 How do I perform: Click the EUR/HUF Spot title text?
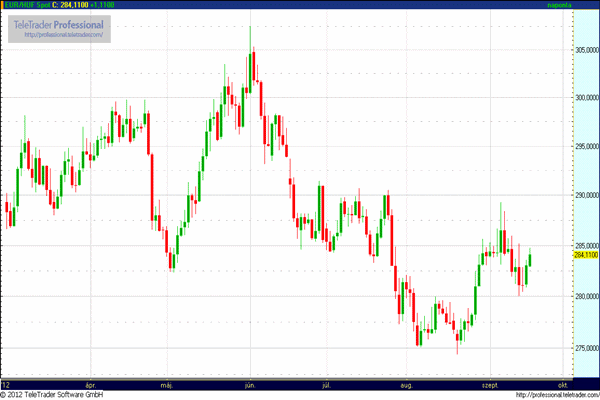pyautogui.click(x=27, y=5)
